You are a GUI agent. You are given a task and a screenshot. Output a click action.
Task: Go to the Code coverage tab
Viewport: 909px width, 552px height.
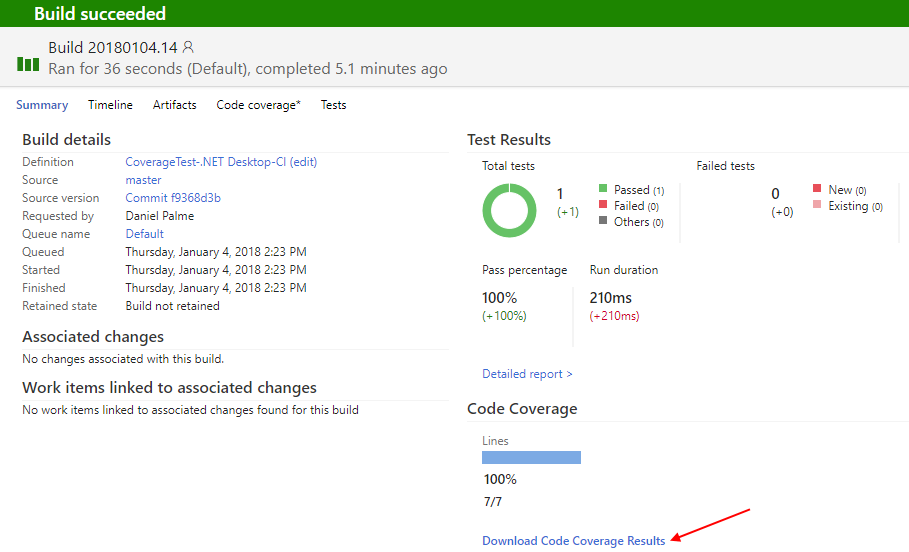click(259, 105)
